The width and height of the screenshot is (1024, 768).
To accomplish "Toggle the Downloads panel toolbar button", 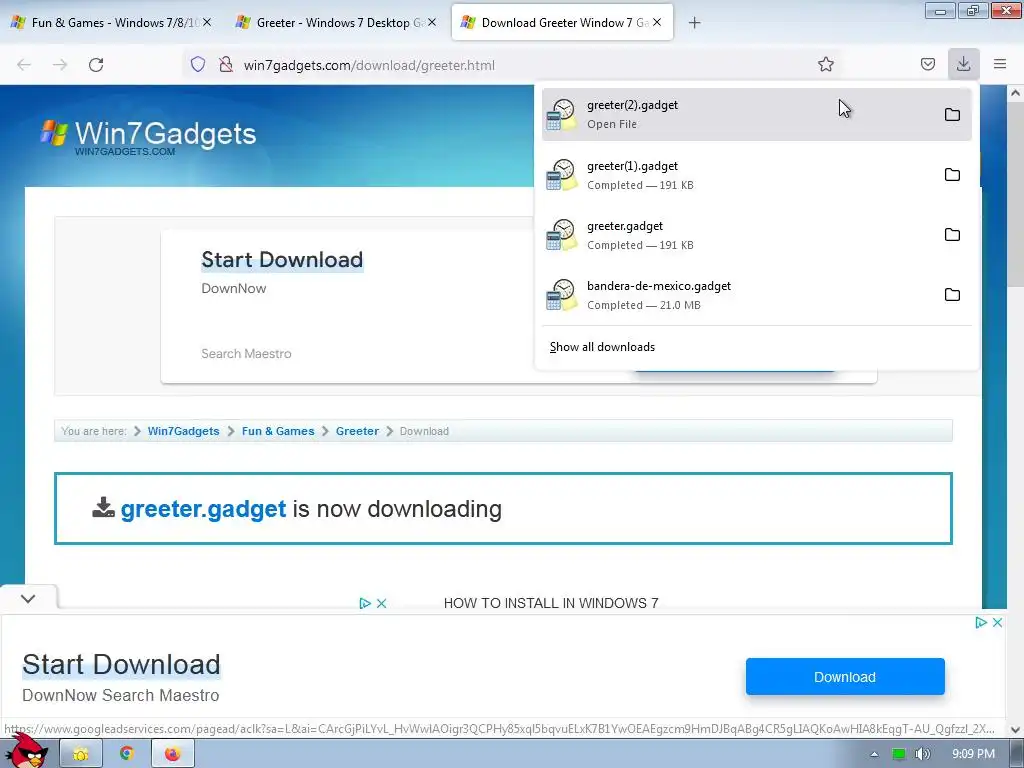I will 963,64.
